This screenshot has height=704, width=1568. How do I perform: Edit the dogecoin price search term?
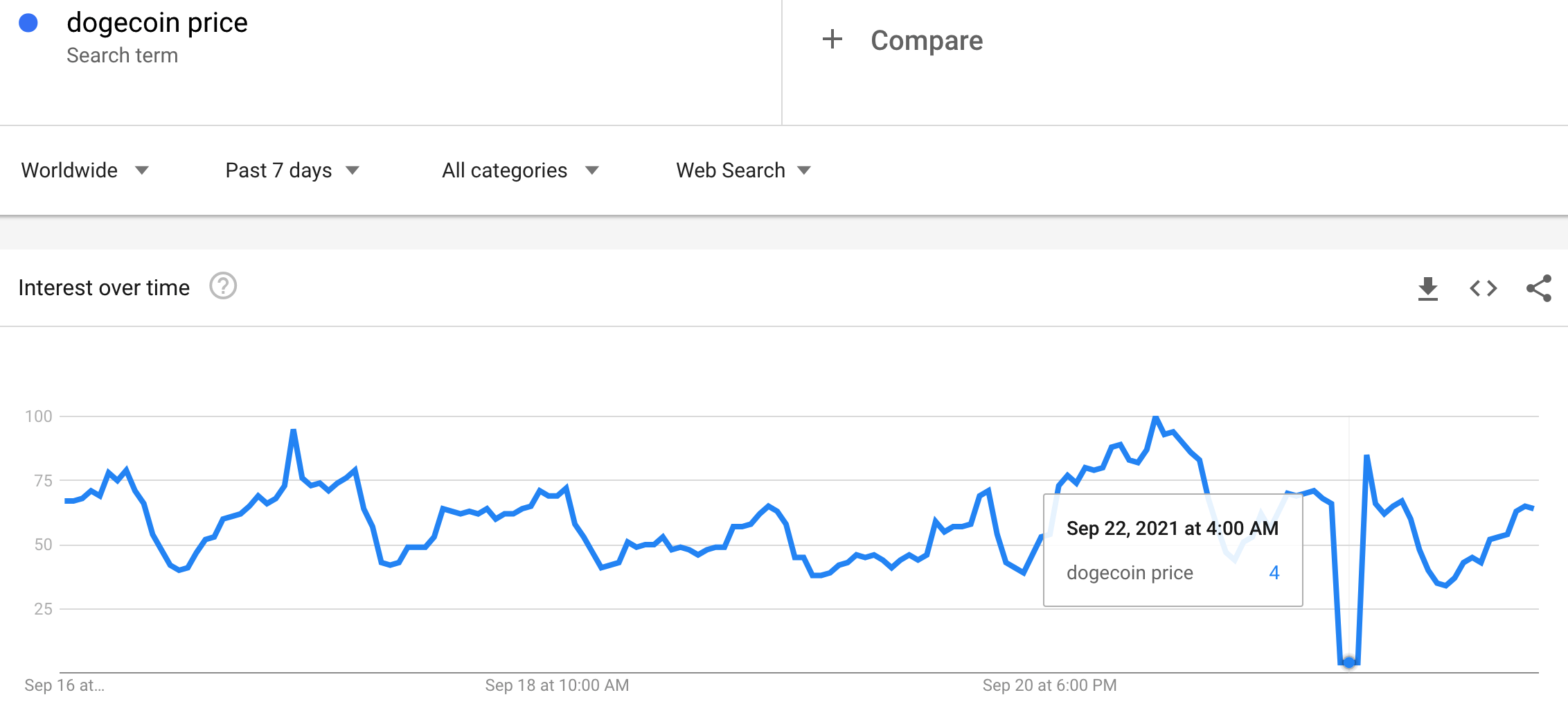pyautogui.click(x=157, y=23)
